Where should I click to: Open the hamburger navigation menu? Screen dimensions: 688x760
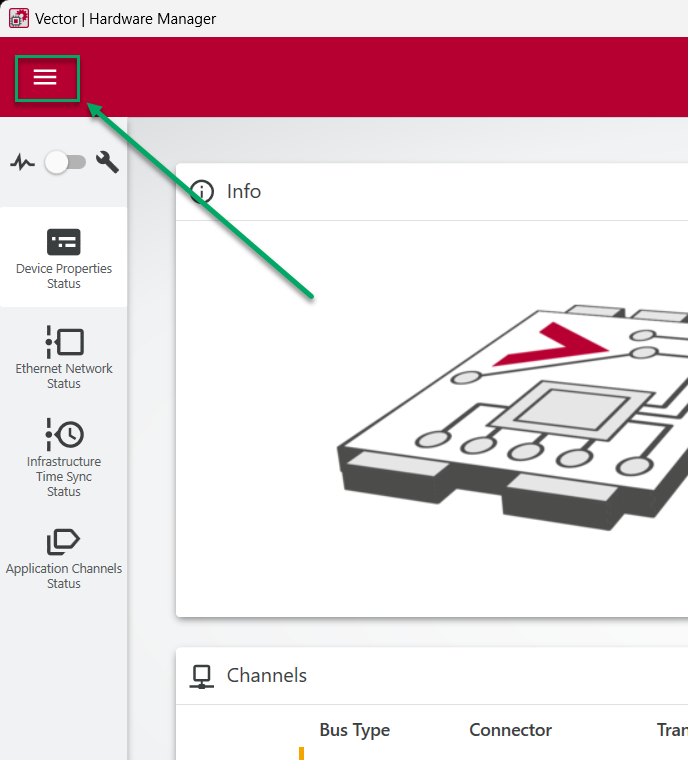(46, 78)
